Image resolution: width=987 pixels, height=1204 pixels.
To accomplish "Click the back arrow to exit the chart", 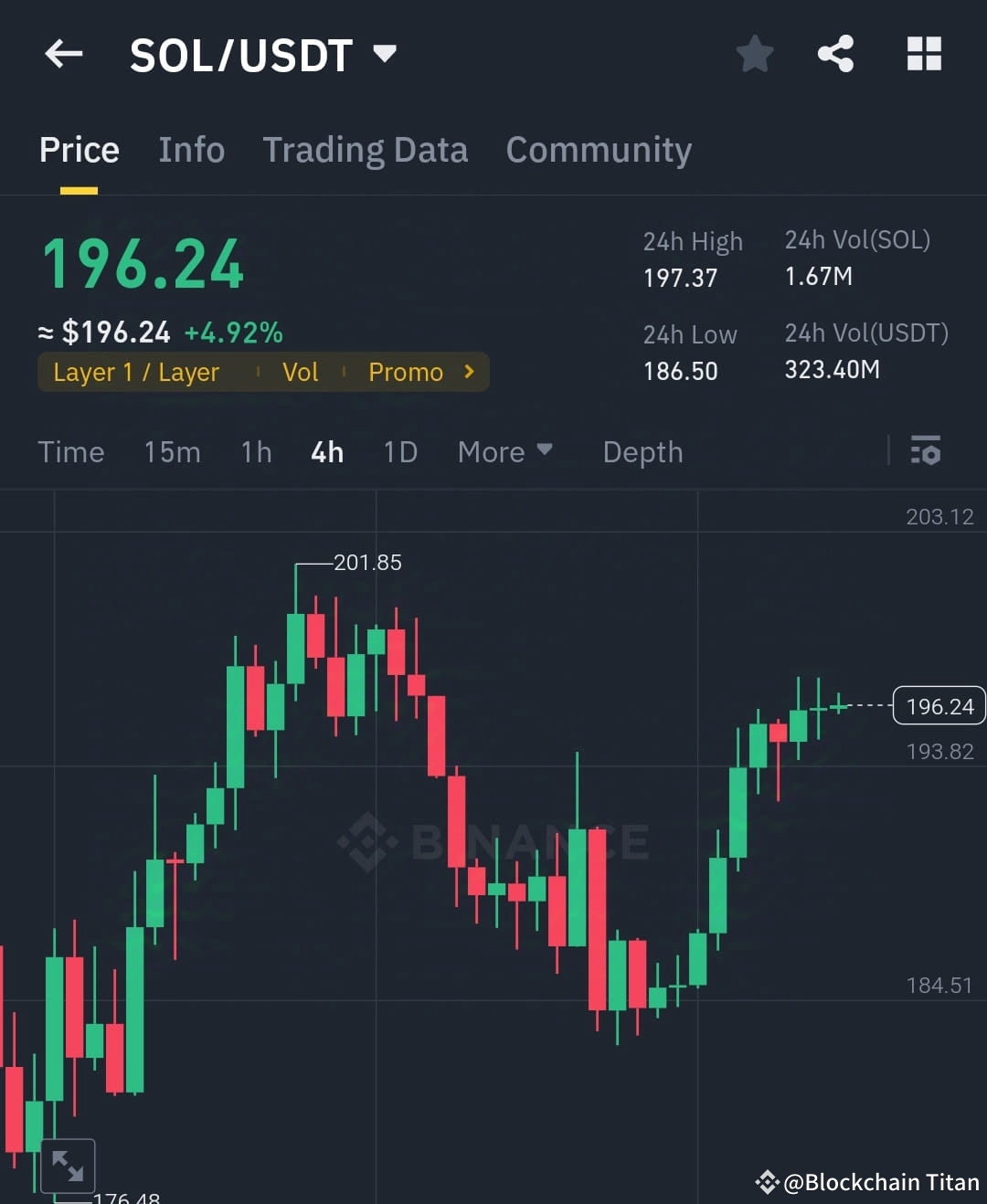I will [62, 54].
